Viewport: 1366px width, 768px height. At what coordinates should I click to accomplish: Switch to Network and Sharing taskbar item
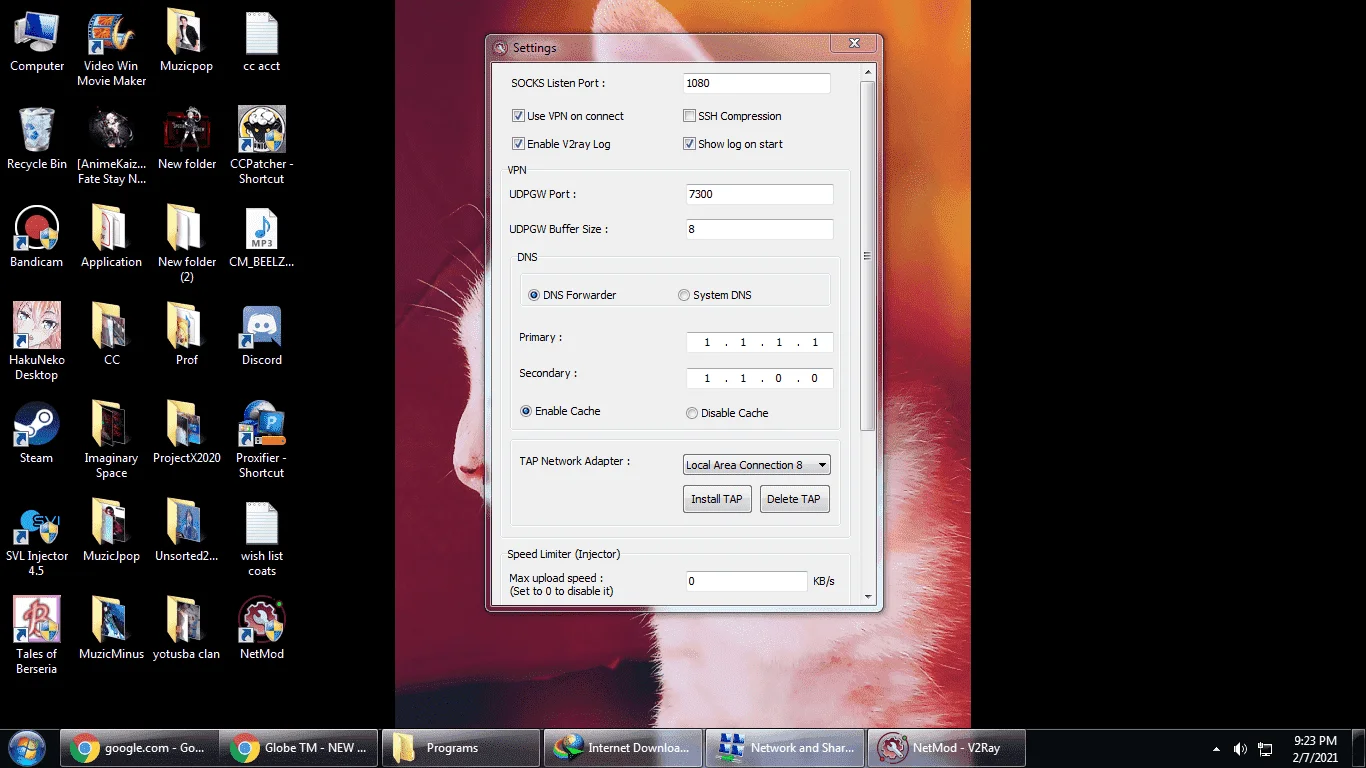pyautogui.click(x=784, y=747)
